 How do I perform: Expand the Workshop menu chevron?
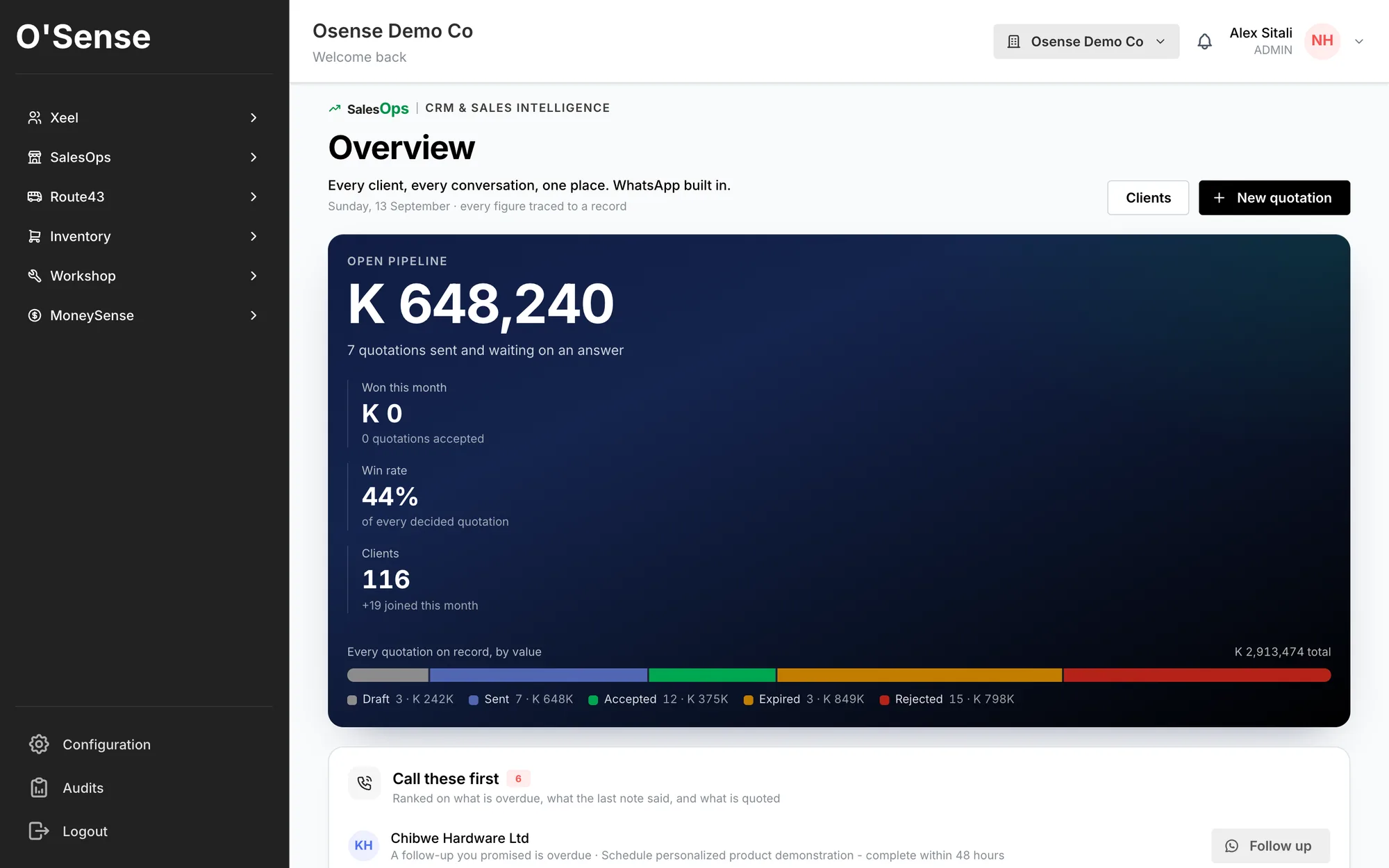click(253, 276)
